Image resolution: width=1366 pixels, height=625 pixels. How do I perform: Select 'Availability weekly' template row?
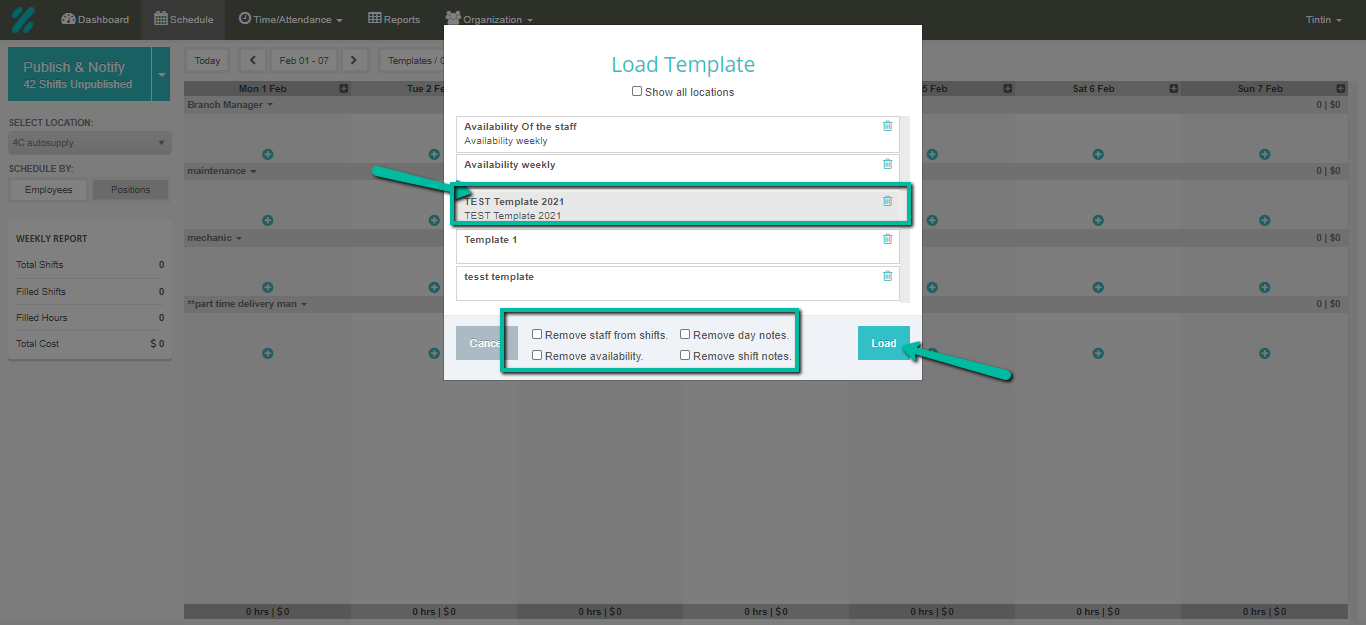tap(677, 172)
